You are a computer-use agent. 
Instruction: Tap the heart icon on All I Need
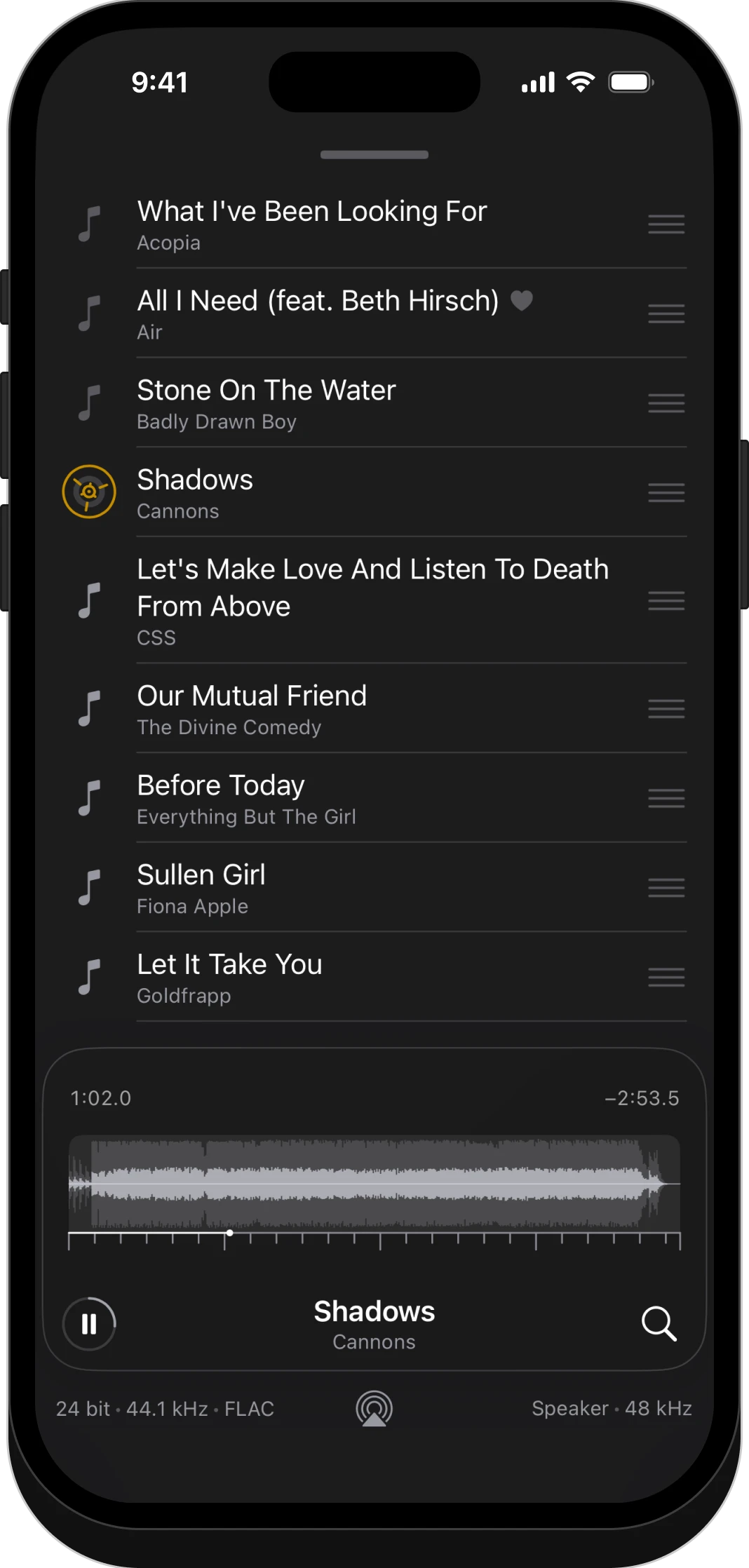pos(522,300)
